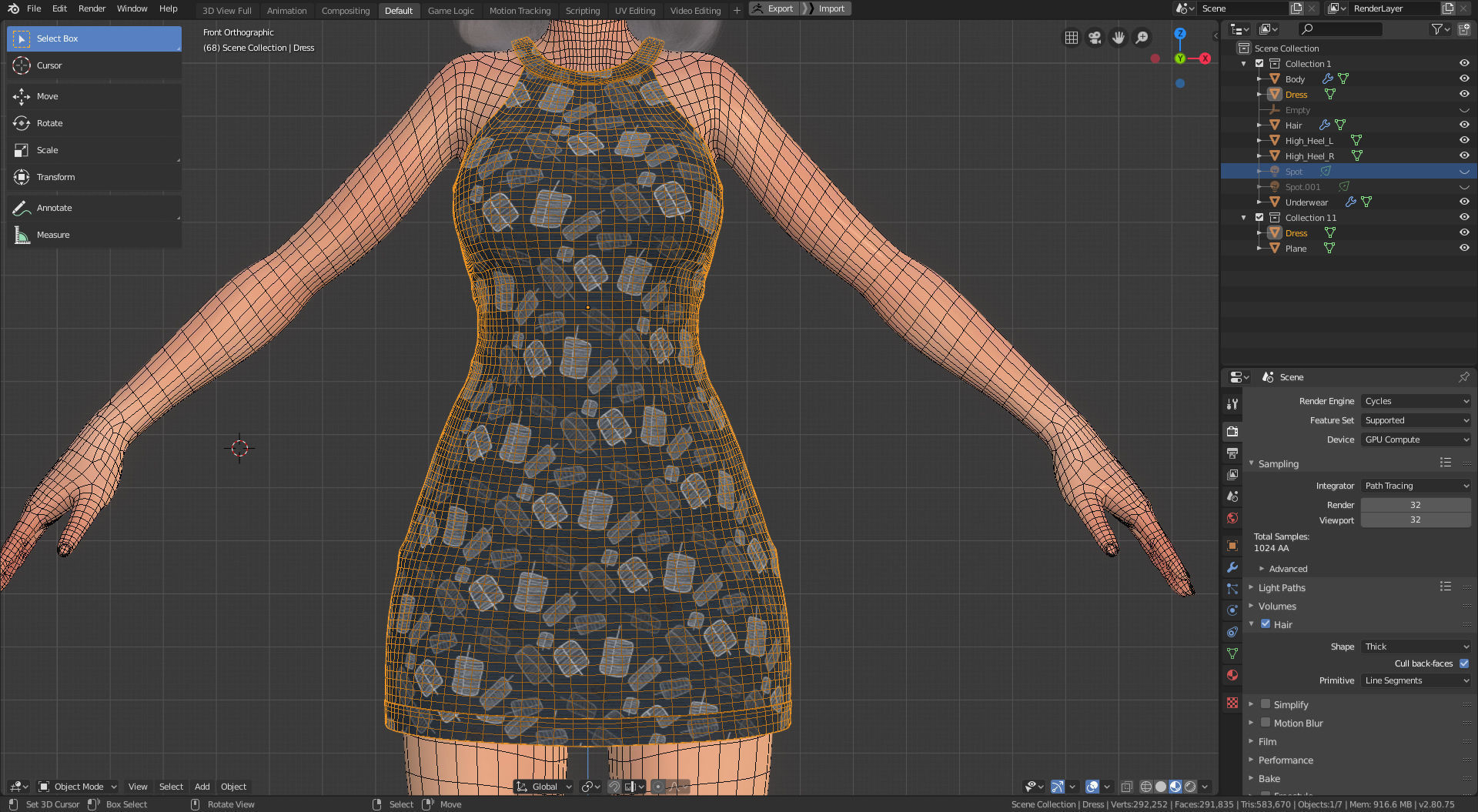The width and height of the screenshot is (1478, 812).
Task: Hide Body object in outliner
Action: pyautogui.click(x=1464, y=79)
